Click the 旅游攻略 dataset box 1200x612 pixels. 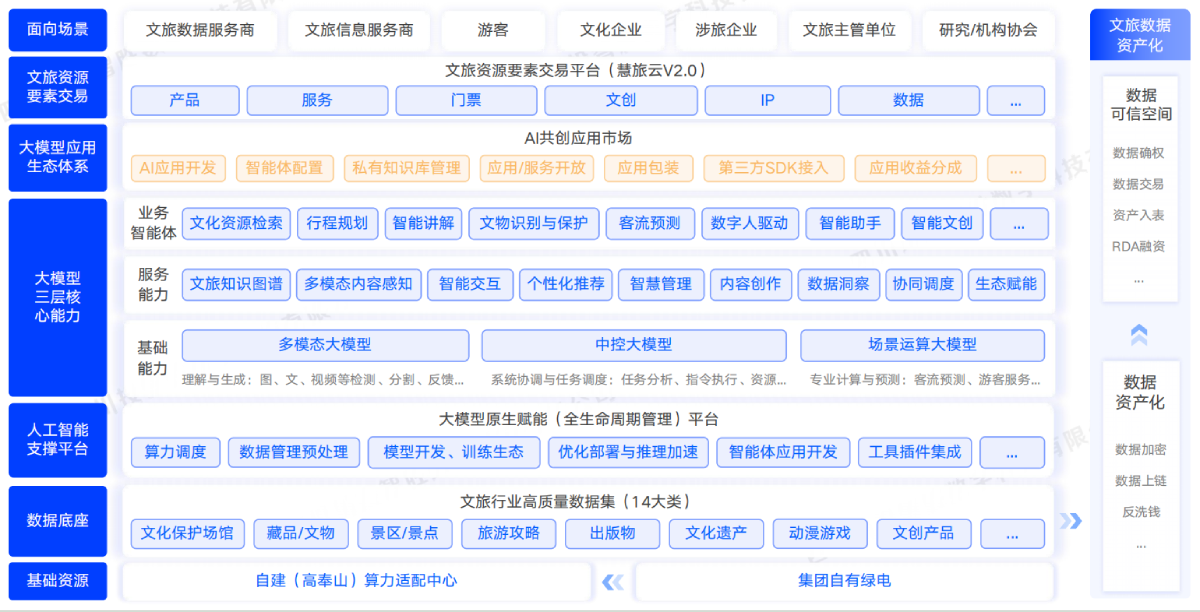508,533
